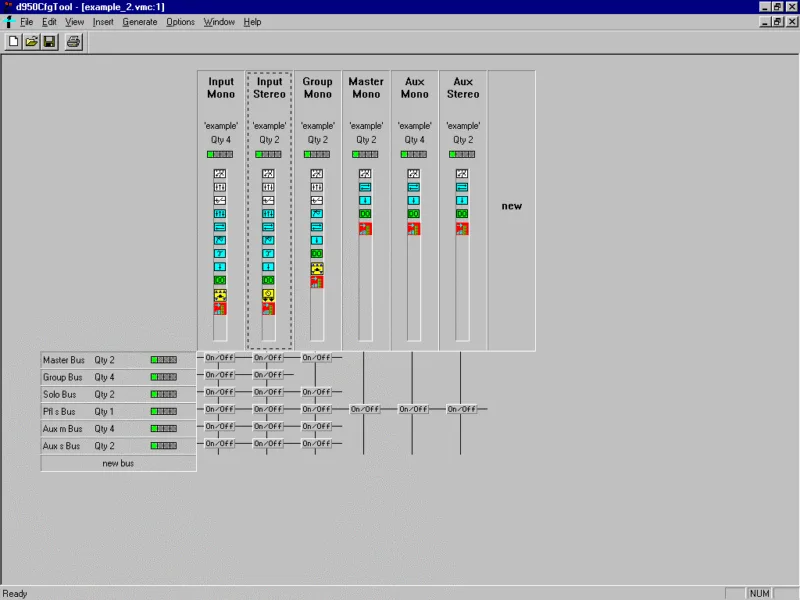Open the View menu
Screen dimensions: 800x600
coord(74,22)
